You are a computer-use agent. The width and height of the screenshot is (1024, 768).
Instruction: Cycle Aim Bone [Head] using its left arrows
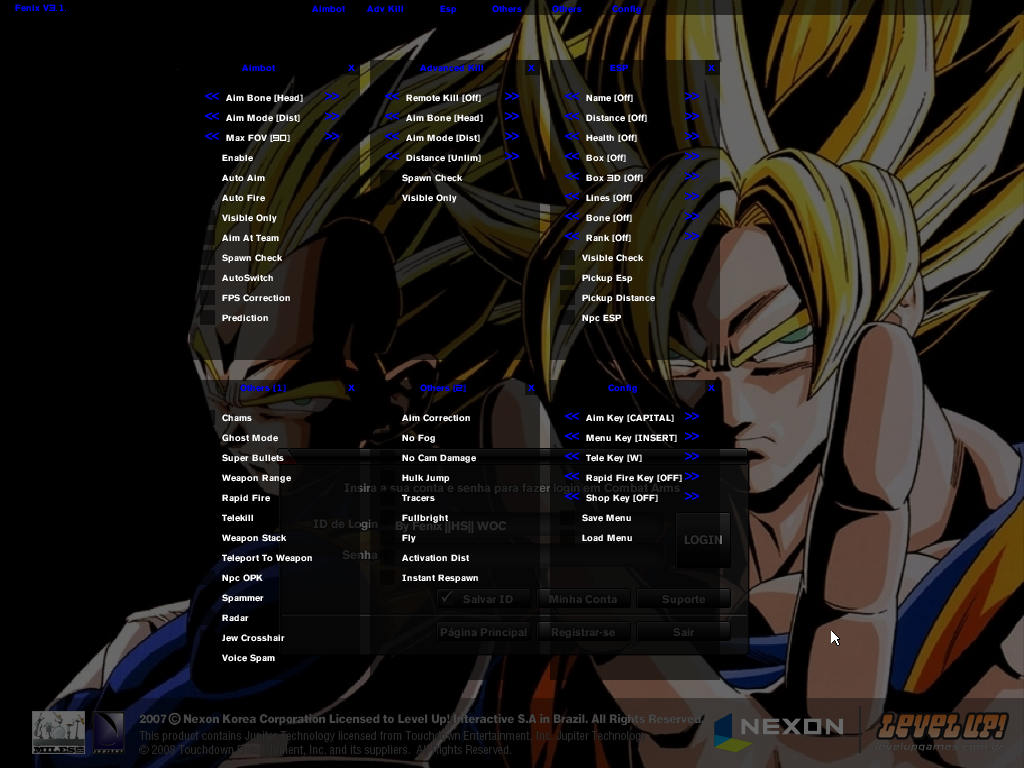[x=212, y=98]
